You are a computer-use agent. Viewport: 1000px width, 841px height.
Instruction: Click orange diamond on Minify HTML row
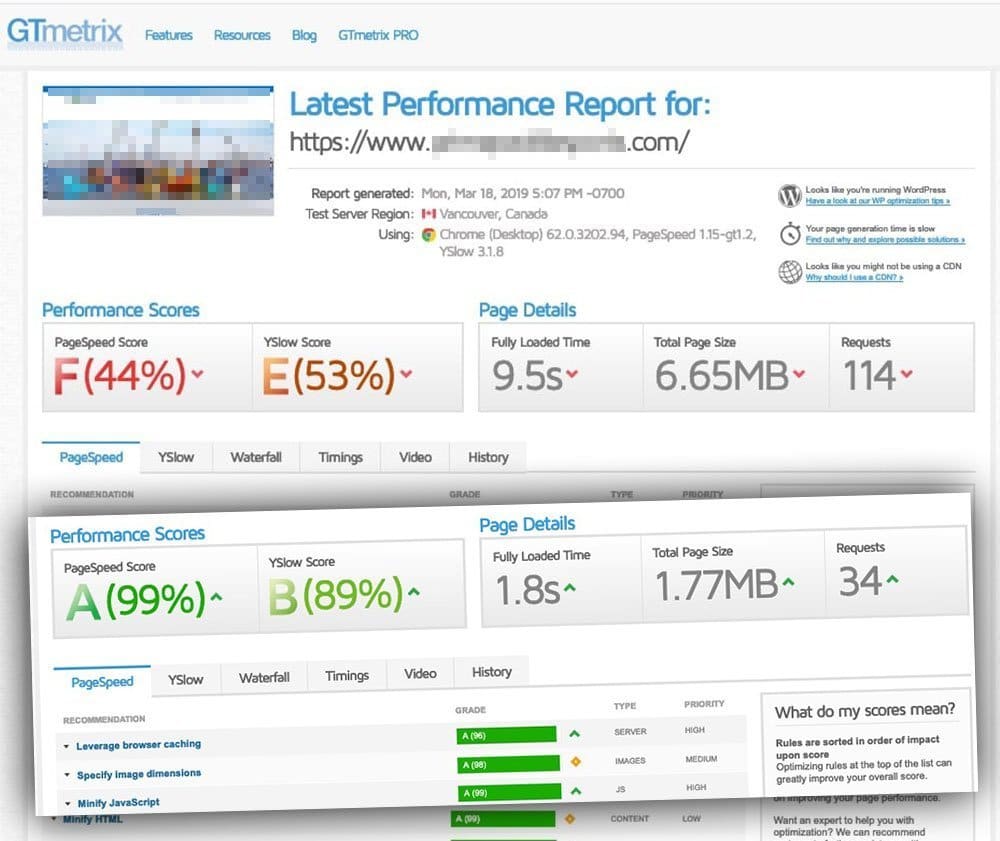point(570,818)
